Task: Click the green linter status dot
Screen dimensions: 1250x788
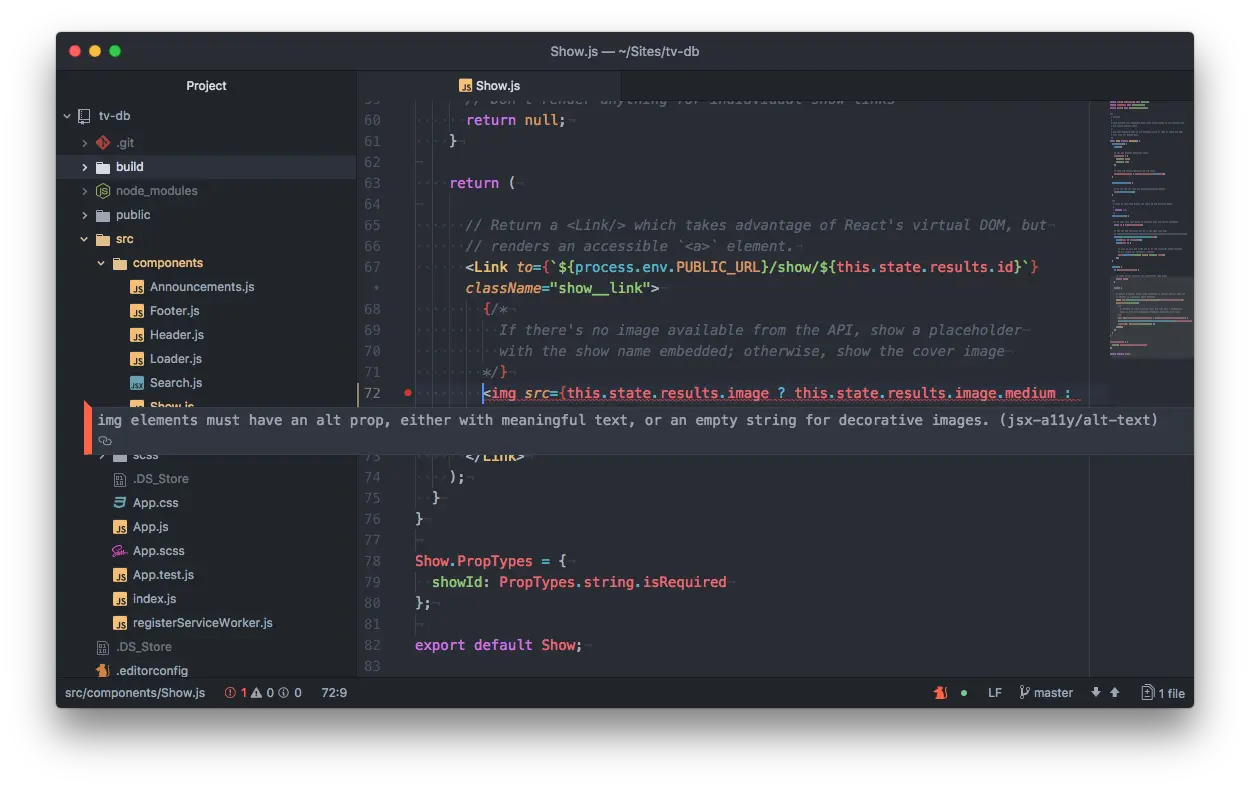Action: point(964,692)
